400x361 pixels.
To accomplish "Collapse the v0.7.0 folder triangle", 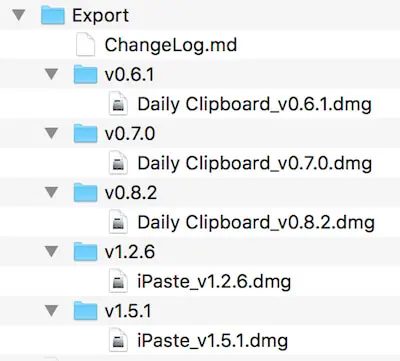I will tap(52, 134).
